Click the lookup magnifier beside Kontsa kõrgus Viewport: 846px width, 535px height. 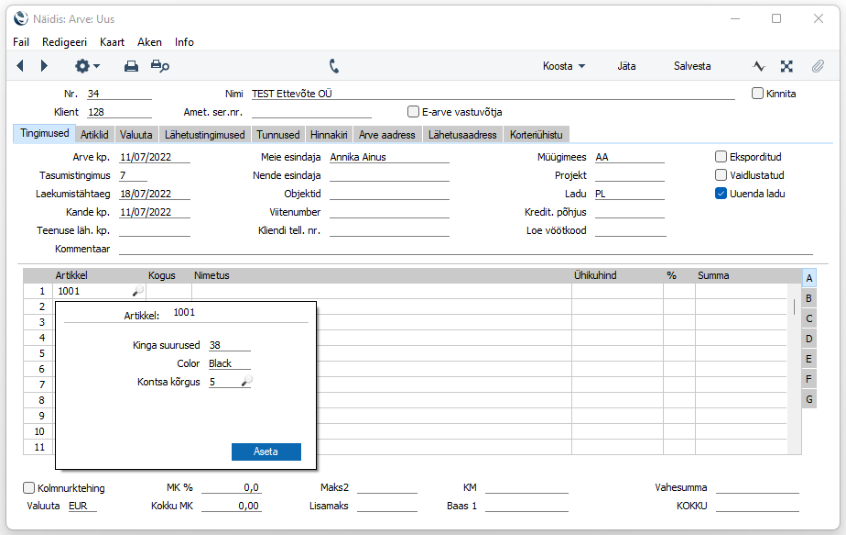tap(247, 381)
